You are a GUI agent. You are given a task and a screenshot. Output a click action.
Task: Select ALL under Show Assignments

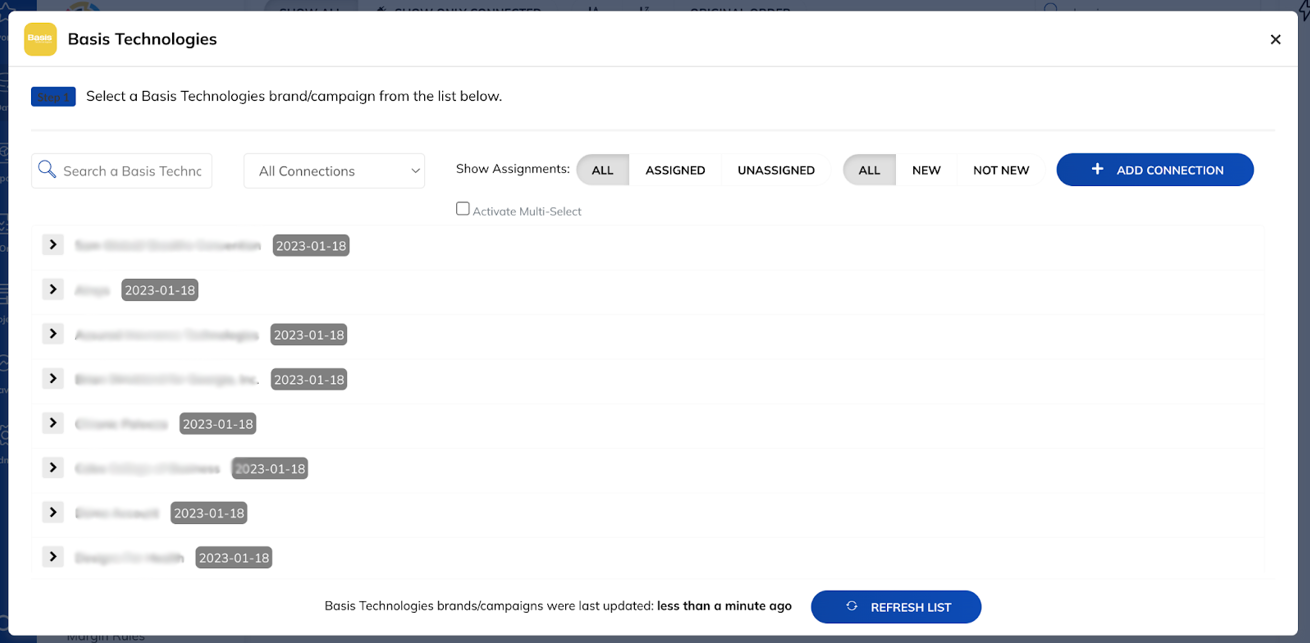tap(602, 170)
